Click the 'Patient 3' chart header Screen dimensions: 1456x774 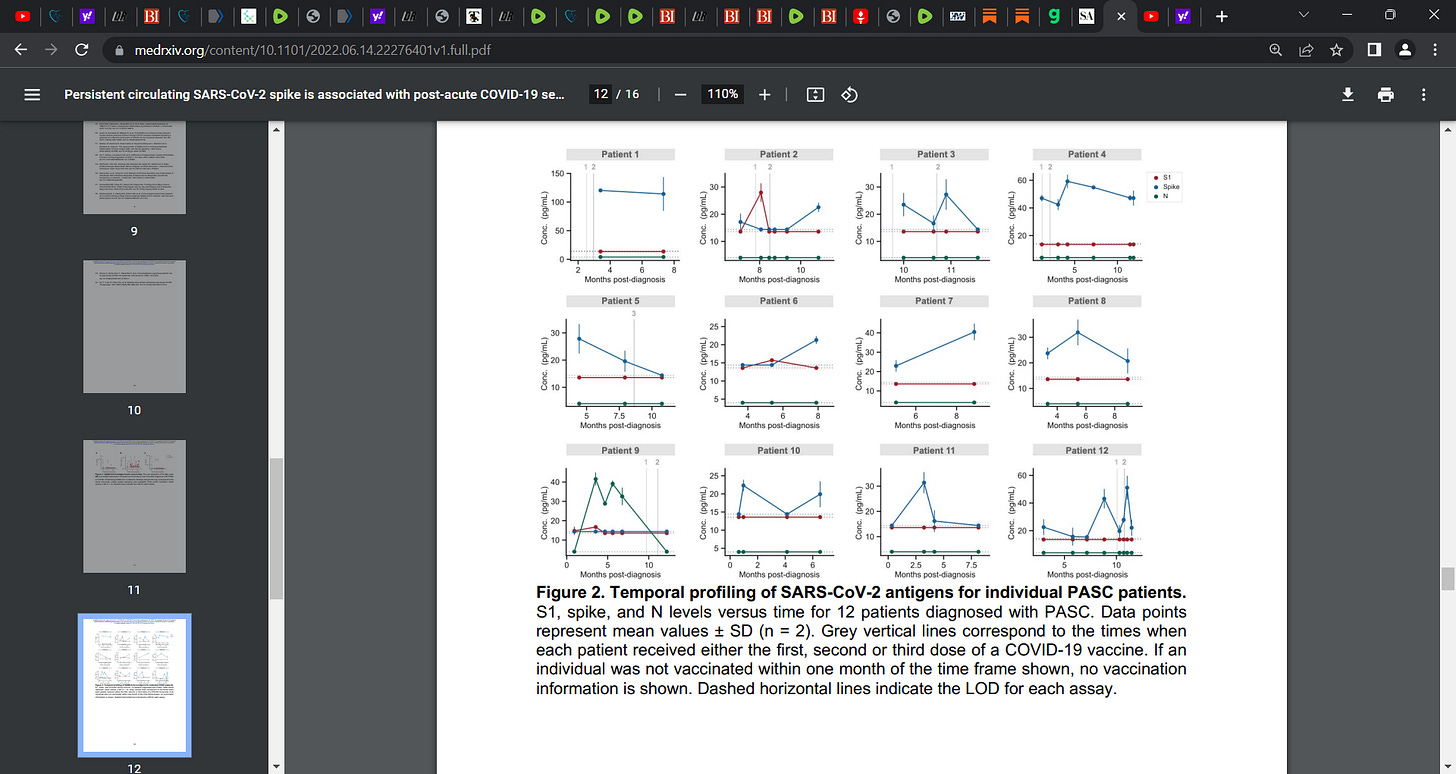[935, 154]
